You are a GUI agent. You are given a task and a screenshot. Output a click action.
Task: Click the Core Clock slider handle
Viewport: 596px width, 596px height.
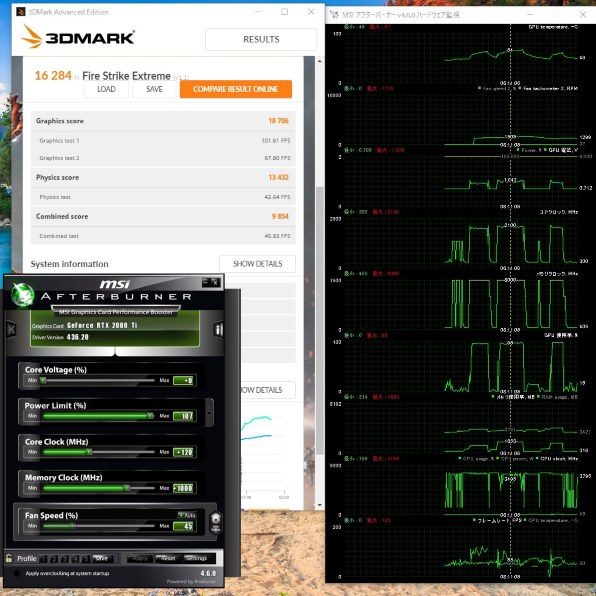[x=89, y=452]
